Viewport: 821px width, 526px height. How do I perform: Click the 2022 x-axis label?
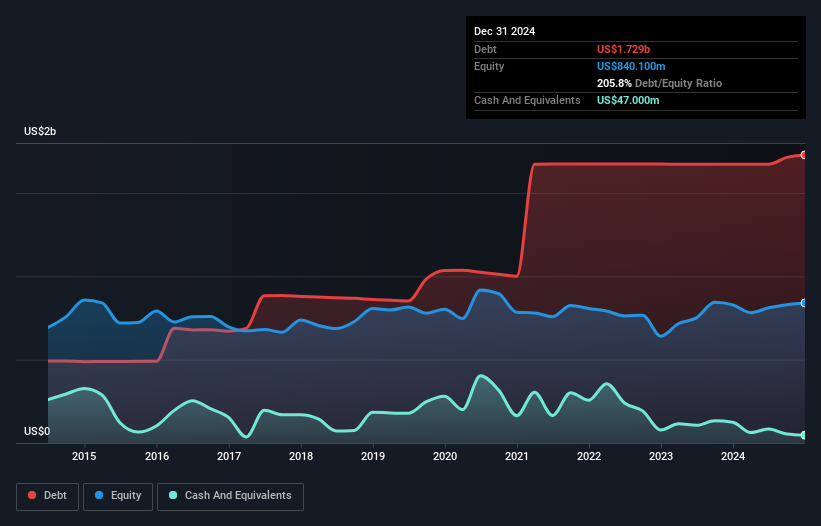click(589, 456)
